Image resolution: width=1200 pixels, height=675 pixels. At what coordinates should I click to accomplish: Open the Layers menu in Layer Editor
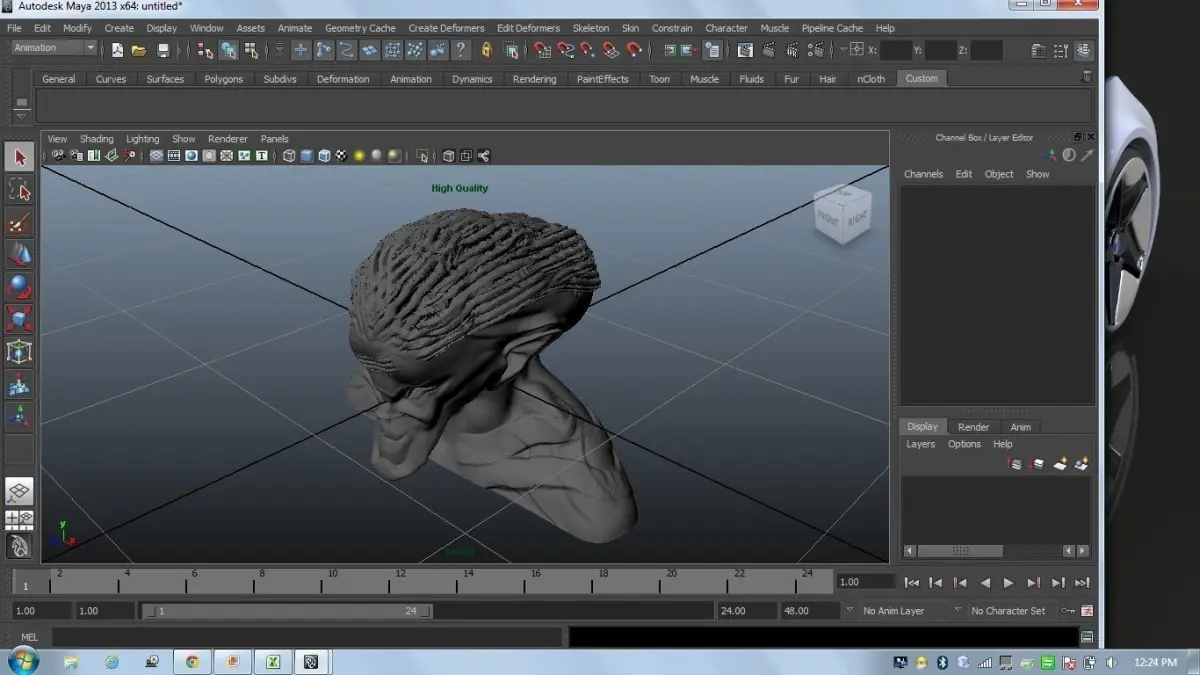pyautogui.click(x=920, y=444)
